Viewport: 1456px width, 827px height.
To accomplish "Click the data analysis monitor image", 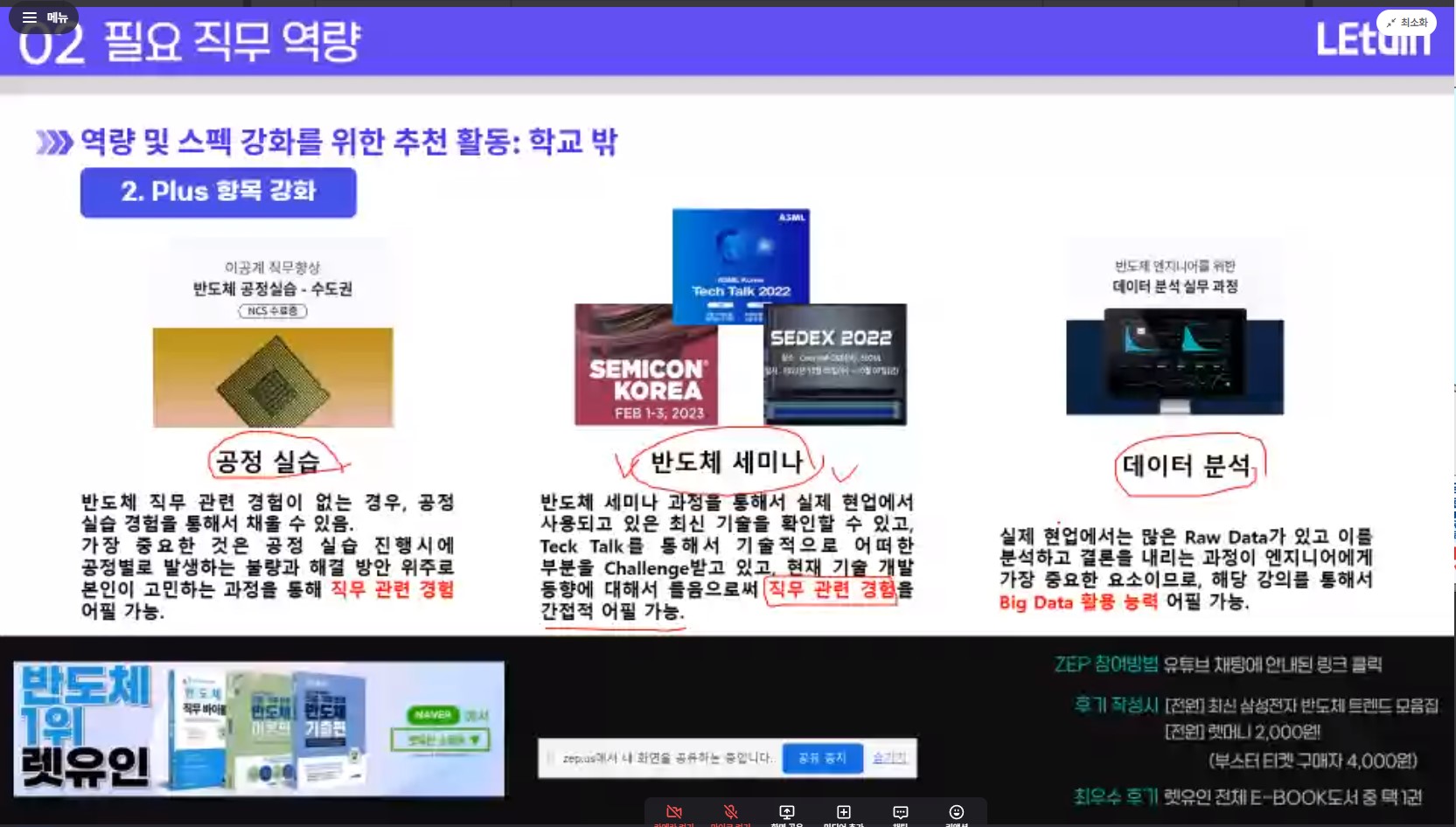I will point(1174,361).
